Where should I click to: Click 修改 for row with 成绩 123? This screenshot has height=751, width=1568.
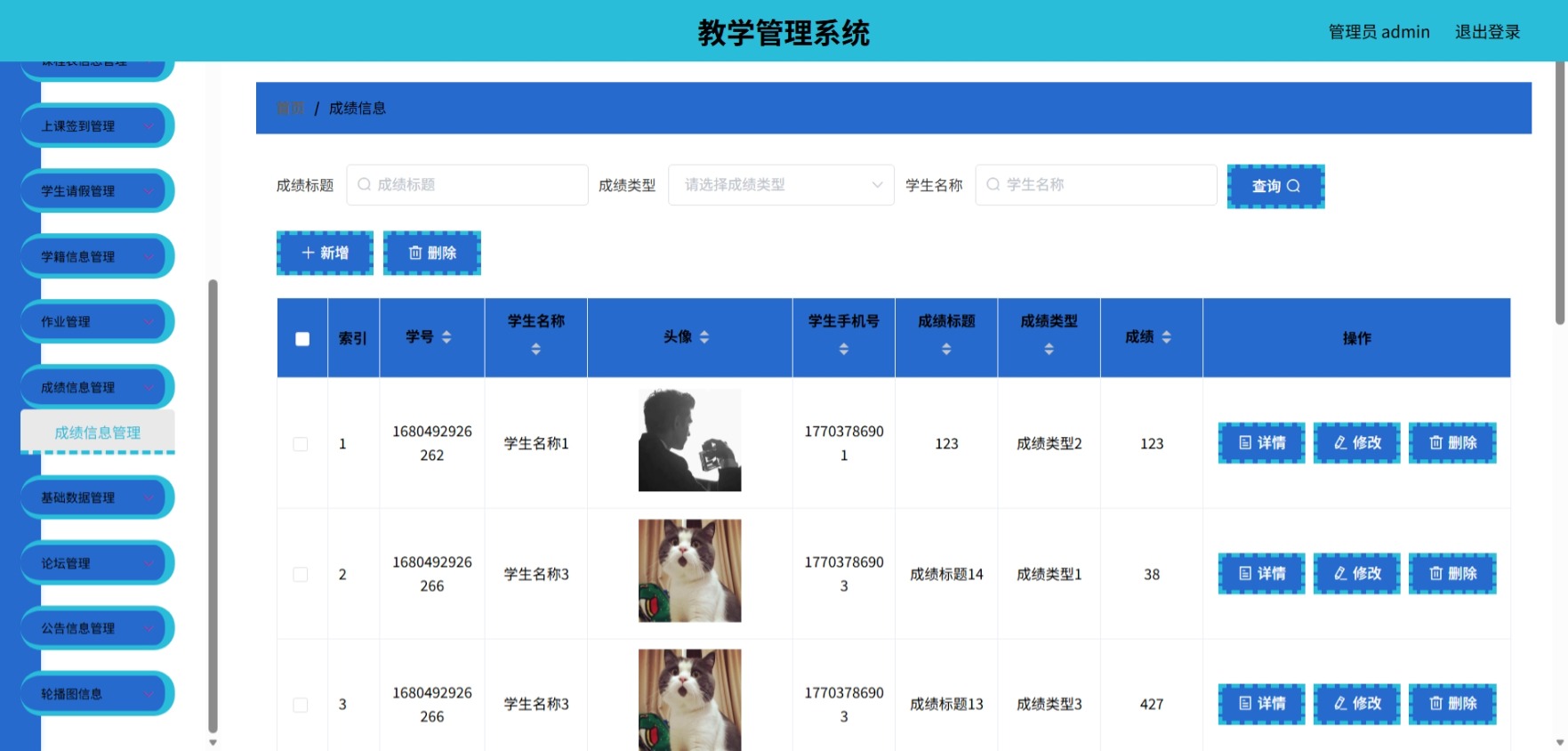coord(1356,443)
